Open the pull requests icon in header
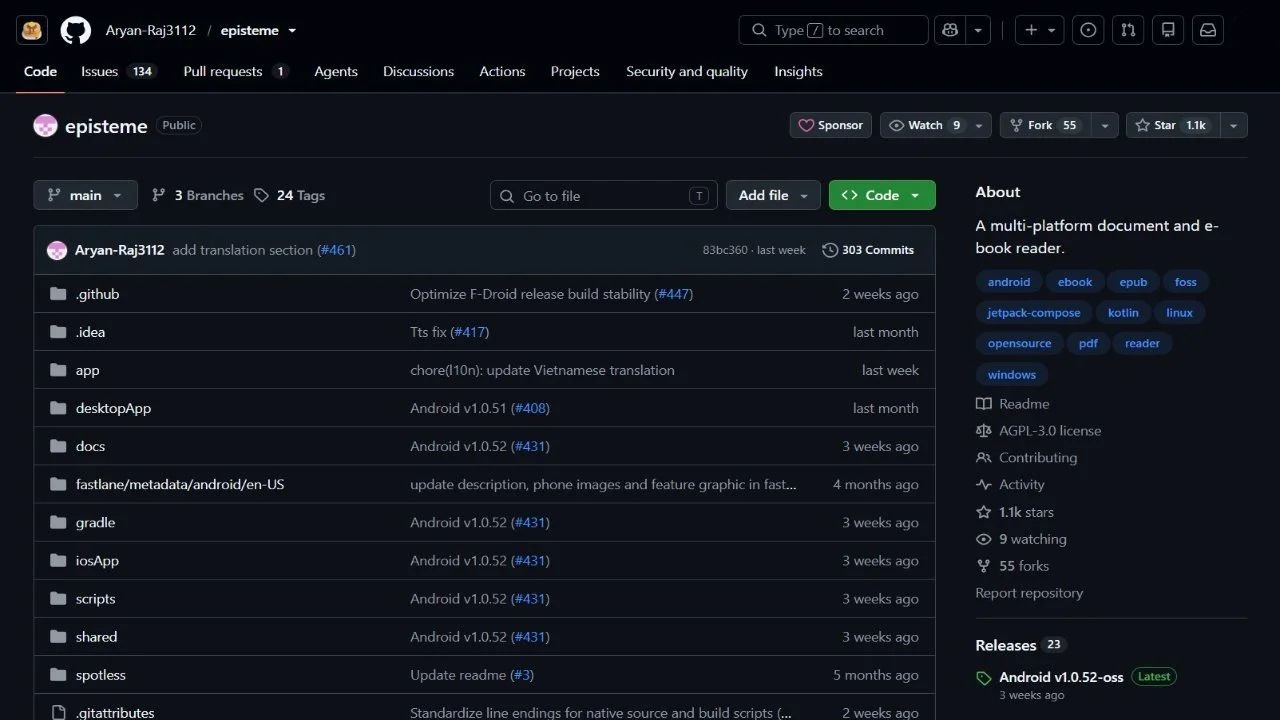Viewport: 1280px width, 720px height. pyautogui.click(x=1128, y=30)
